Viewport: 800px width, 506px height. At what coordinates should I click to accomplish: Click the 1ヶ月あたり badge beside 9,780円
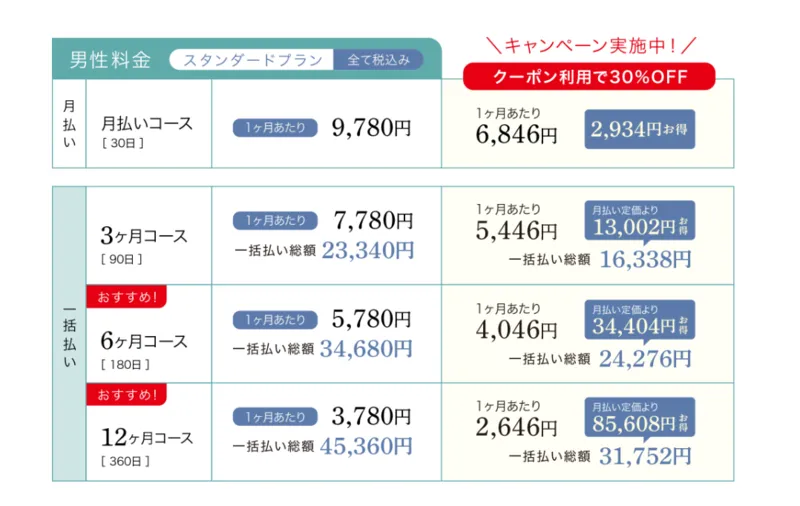point(275,128)
